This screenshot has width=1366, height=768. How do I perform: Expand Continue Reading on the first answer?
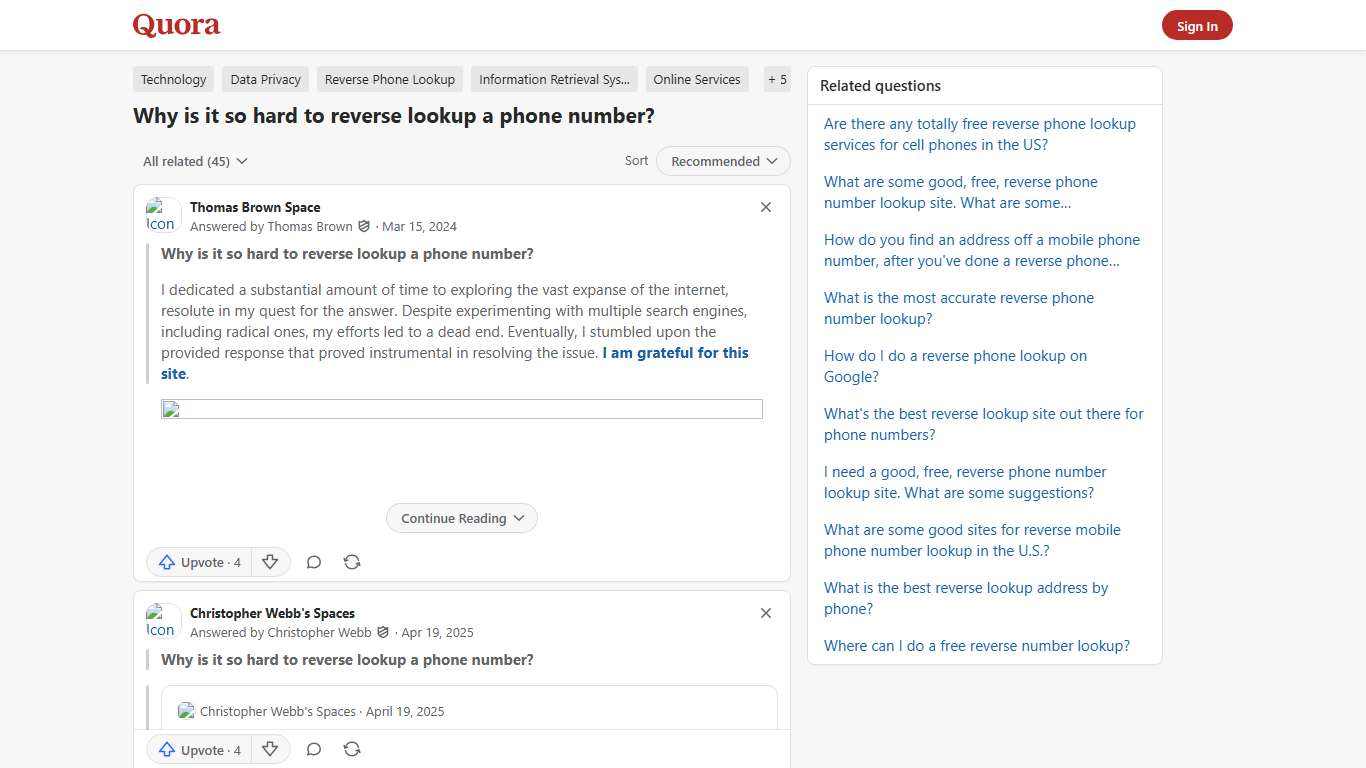461,518
